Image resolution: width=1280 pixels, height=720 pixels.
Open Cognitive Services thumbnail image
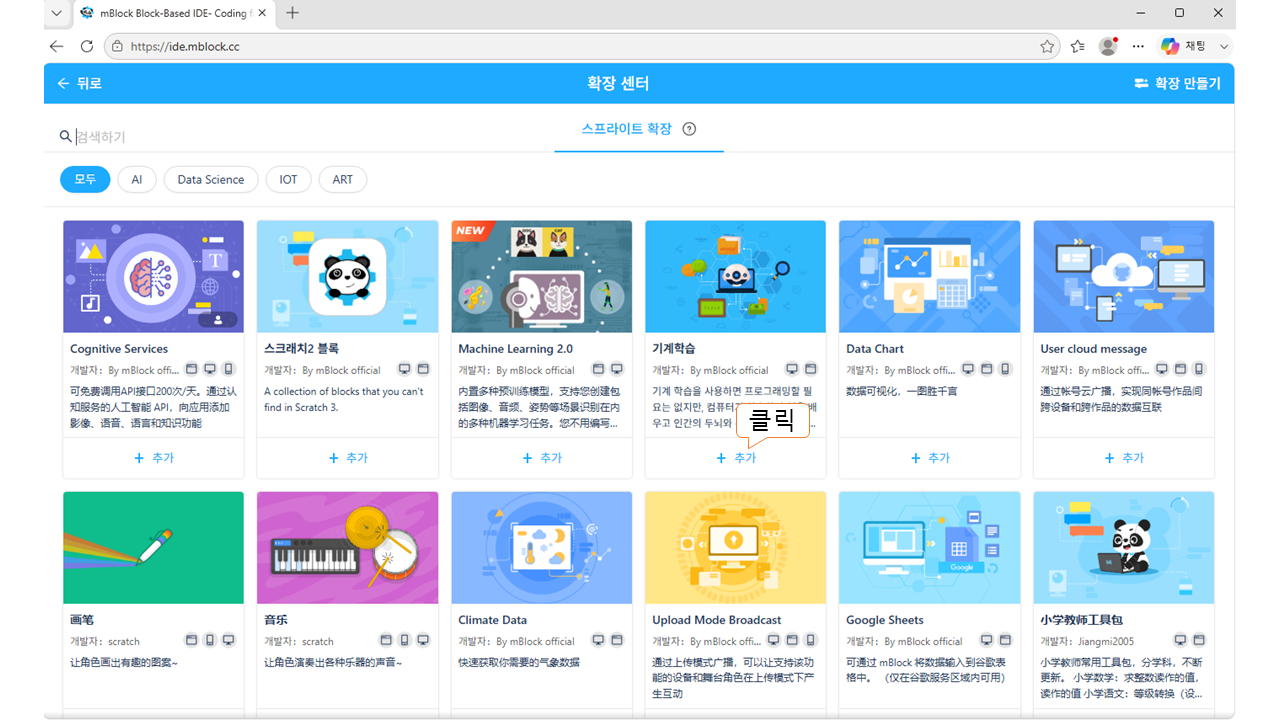pyautogui.click(x=153, y=277)
